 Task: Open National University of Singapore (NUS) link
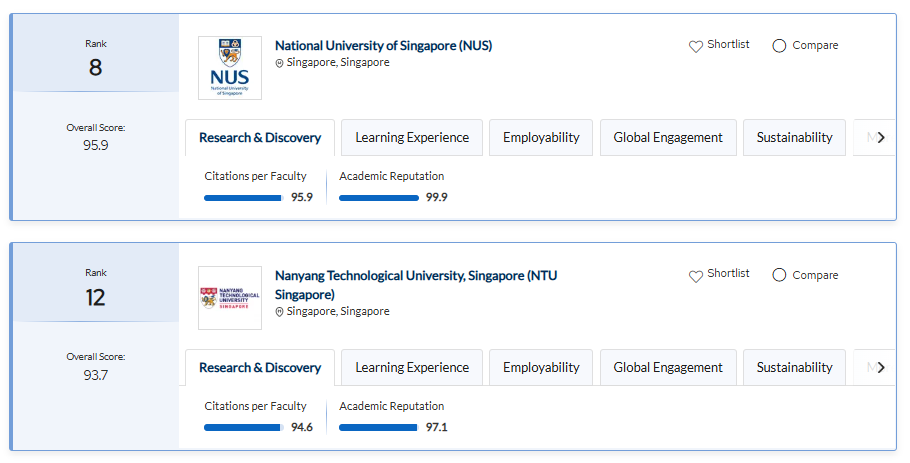pyautogui.click(x=384, y=45)
